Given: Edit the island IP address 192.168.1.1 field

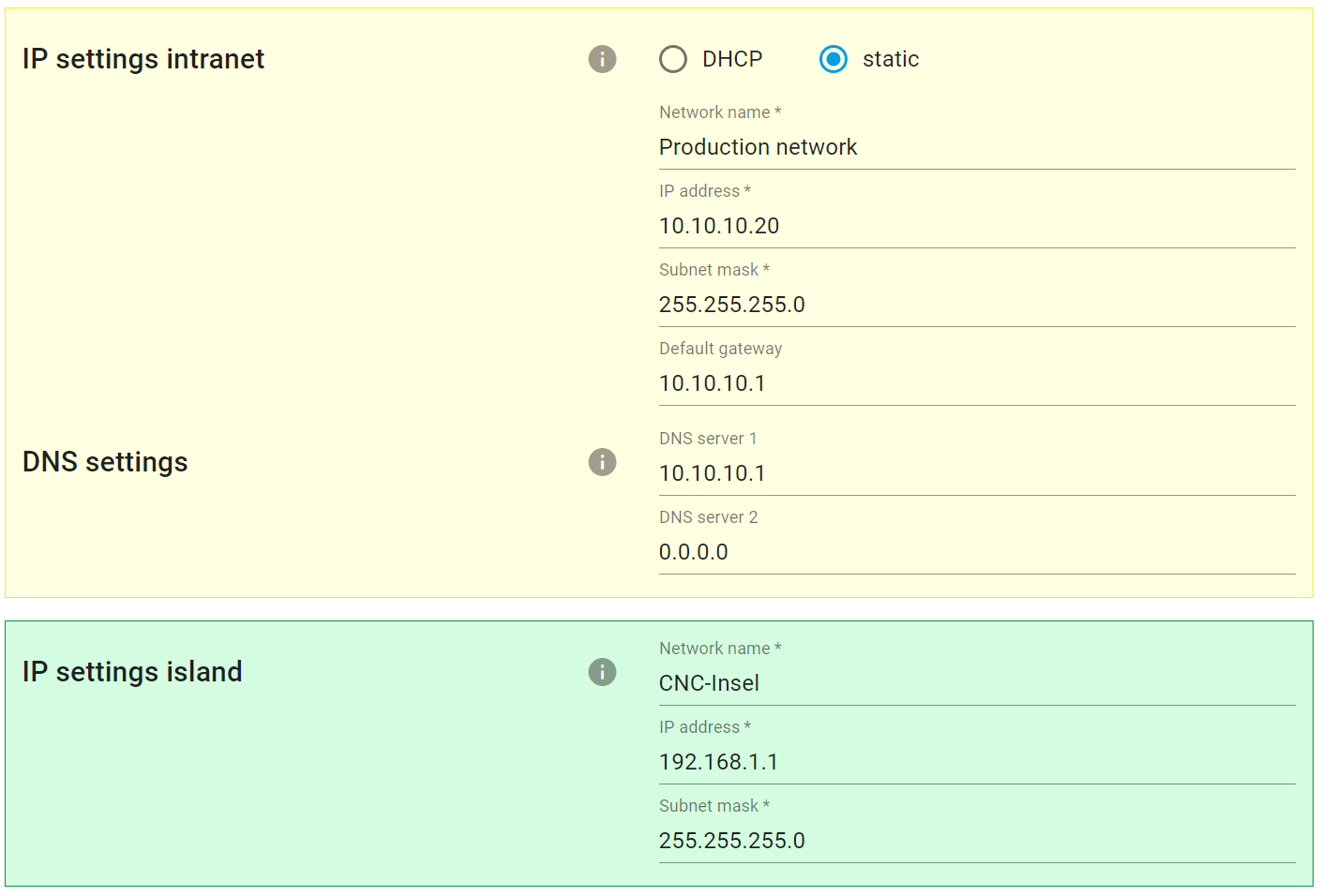Looking at the screenshot, I should [x=976, y=762].
